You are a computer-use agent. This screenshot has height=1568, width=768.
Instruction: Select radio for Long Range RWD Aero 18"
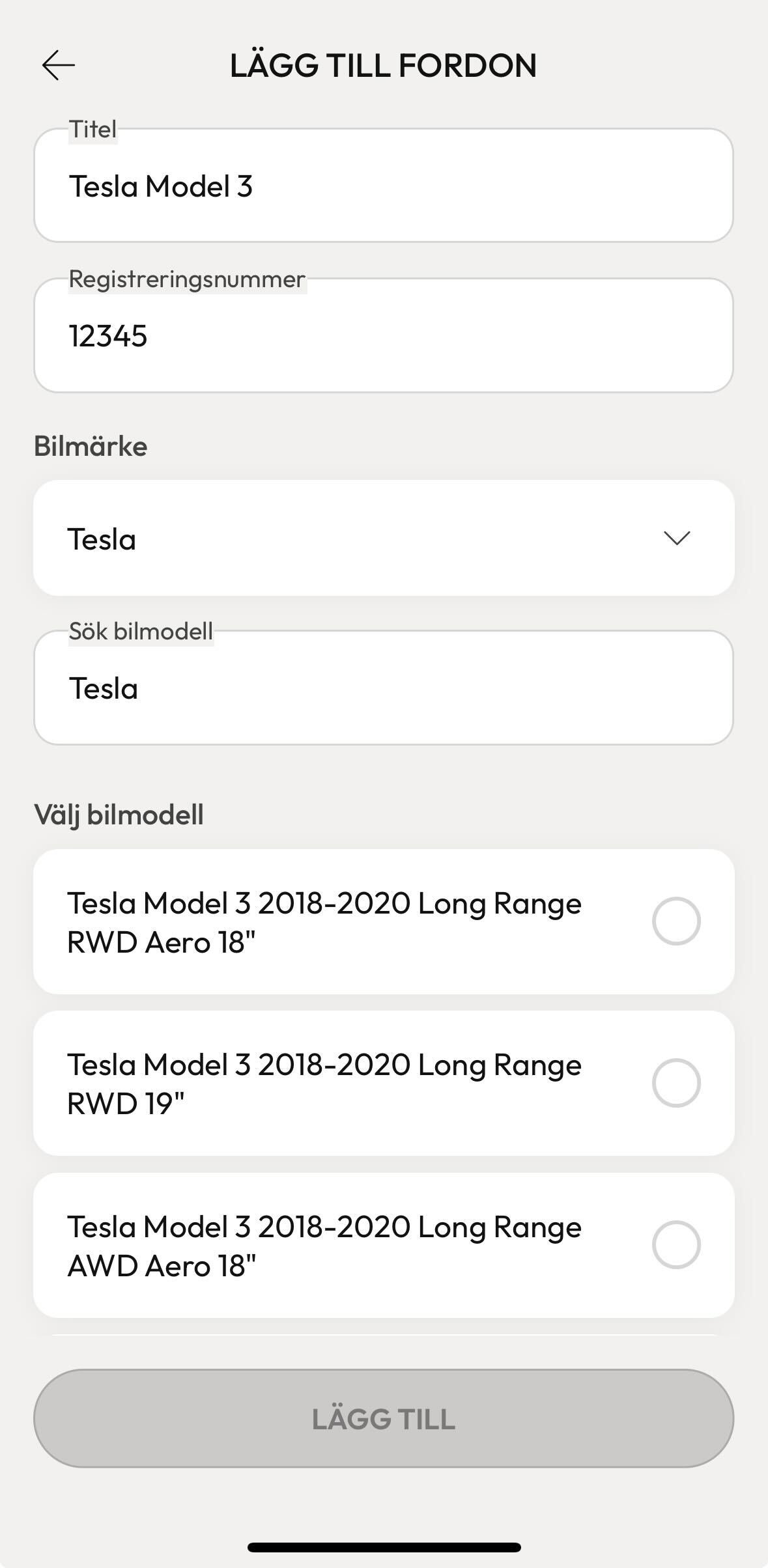pos(676,921)
